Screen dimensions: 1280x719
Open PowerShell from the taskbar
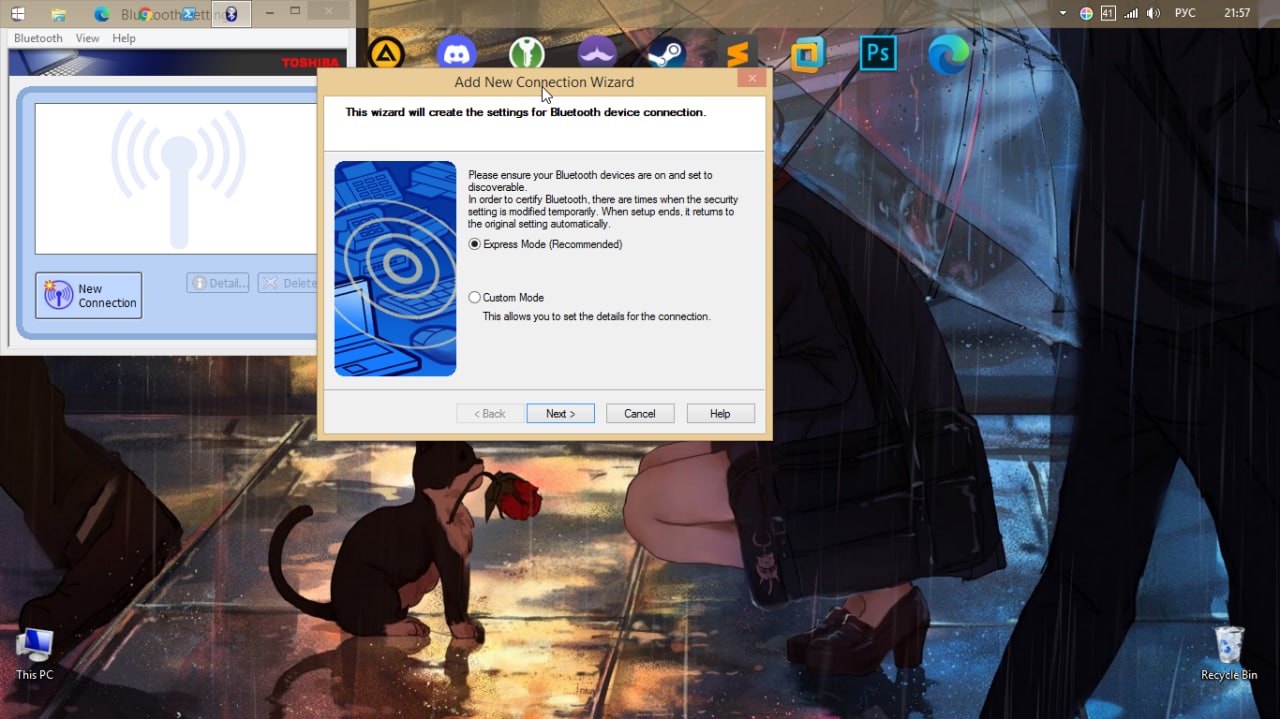(188, 14)
